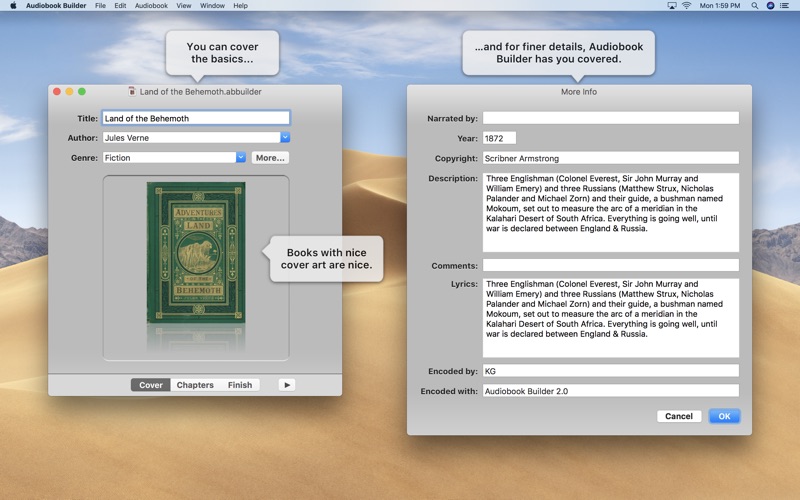800x500 pixels.
Task: Click the green book cover artwork
Action: pyautogui.click(x=196, y=253)
